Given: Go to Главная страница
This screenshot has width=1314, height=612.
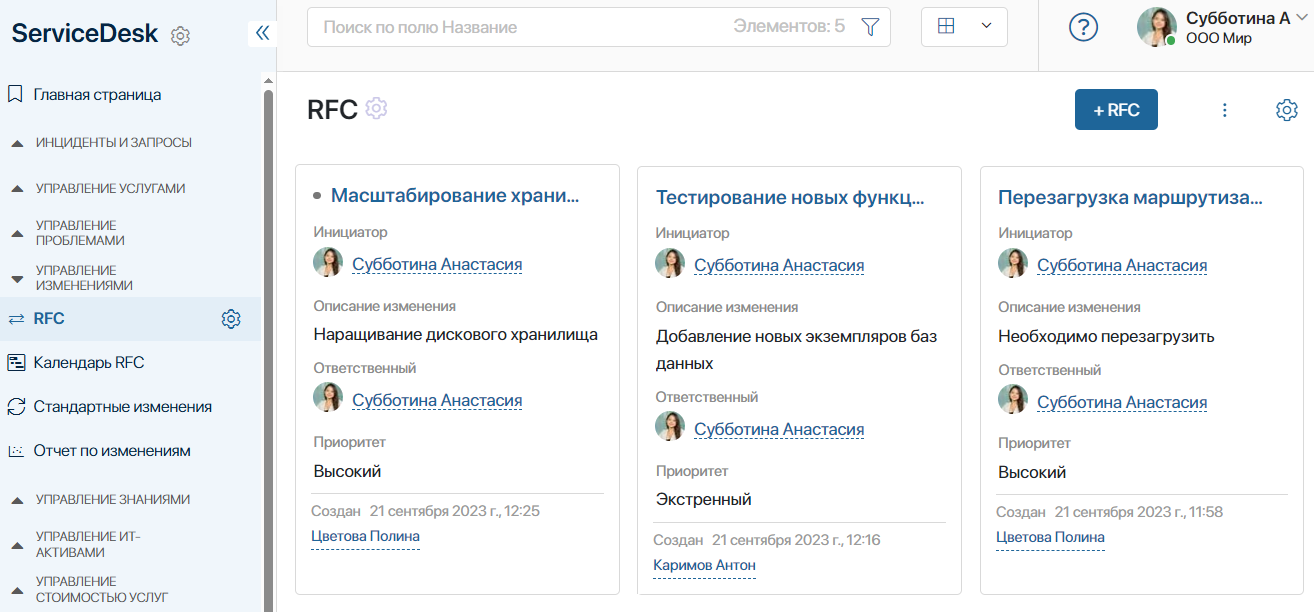Looking at the screenshot, I should pyautogui.click(x=97, y=95).
